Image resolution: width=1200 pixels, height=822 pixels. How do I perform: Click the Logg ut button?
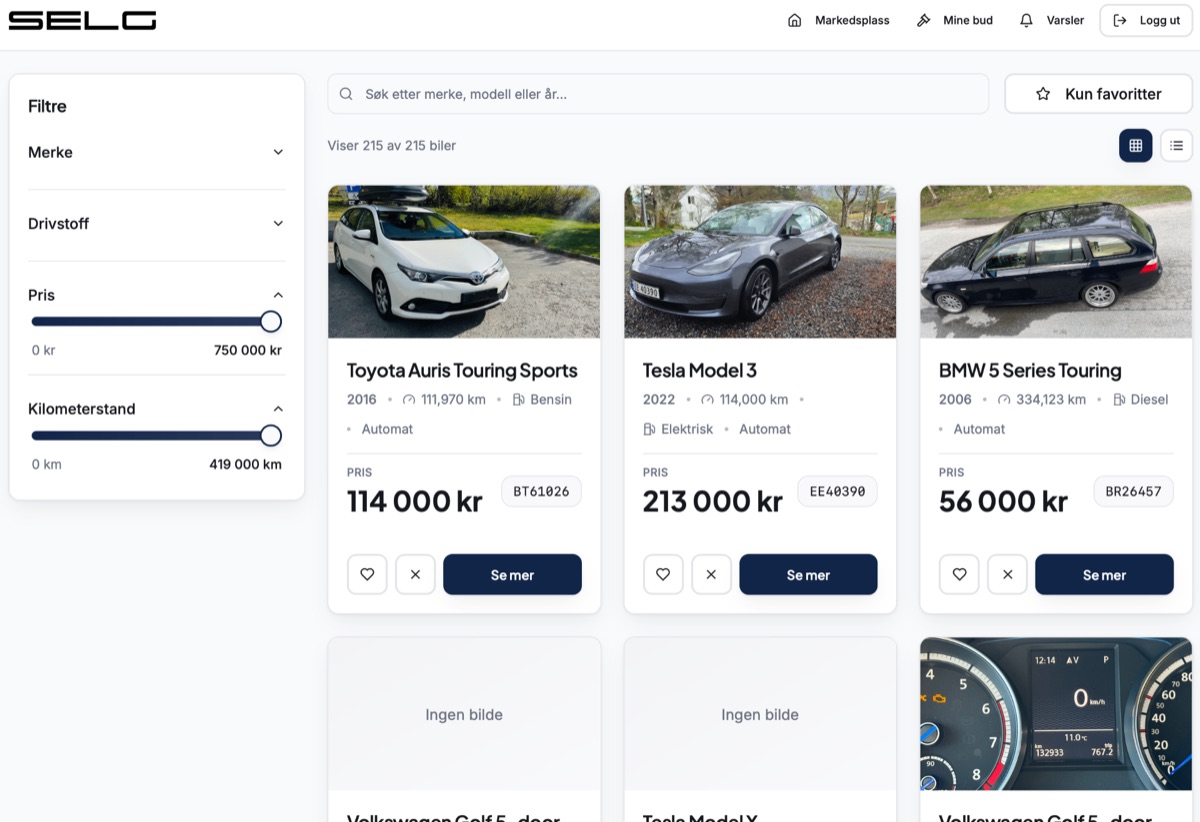click(1146, 20)
